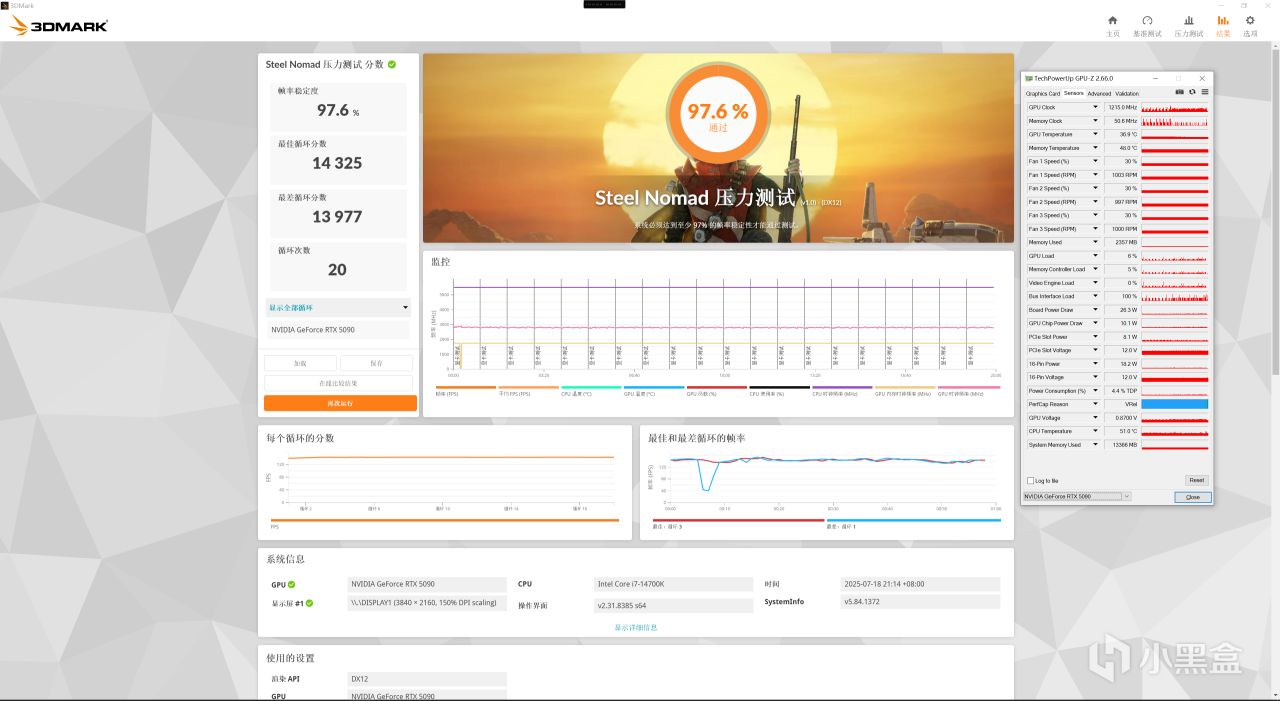Switch to Validation tab in GPU-Z

click(1127, 93)
